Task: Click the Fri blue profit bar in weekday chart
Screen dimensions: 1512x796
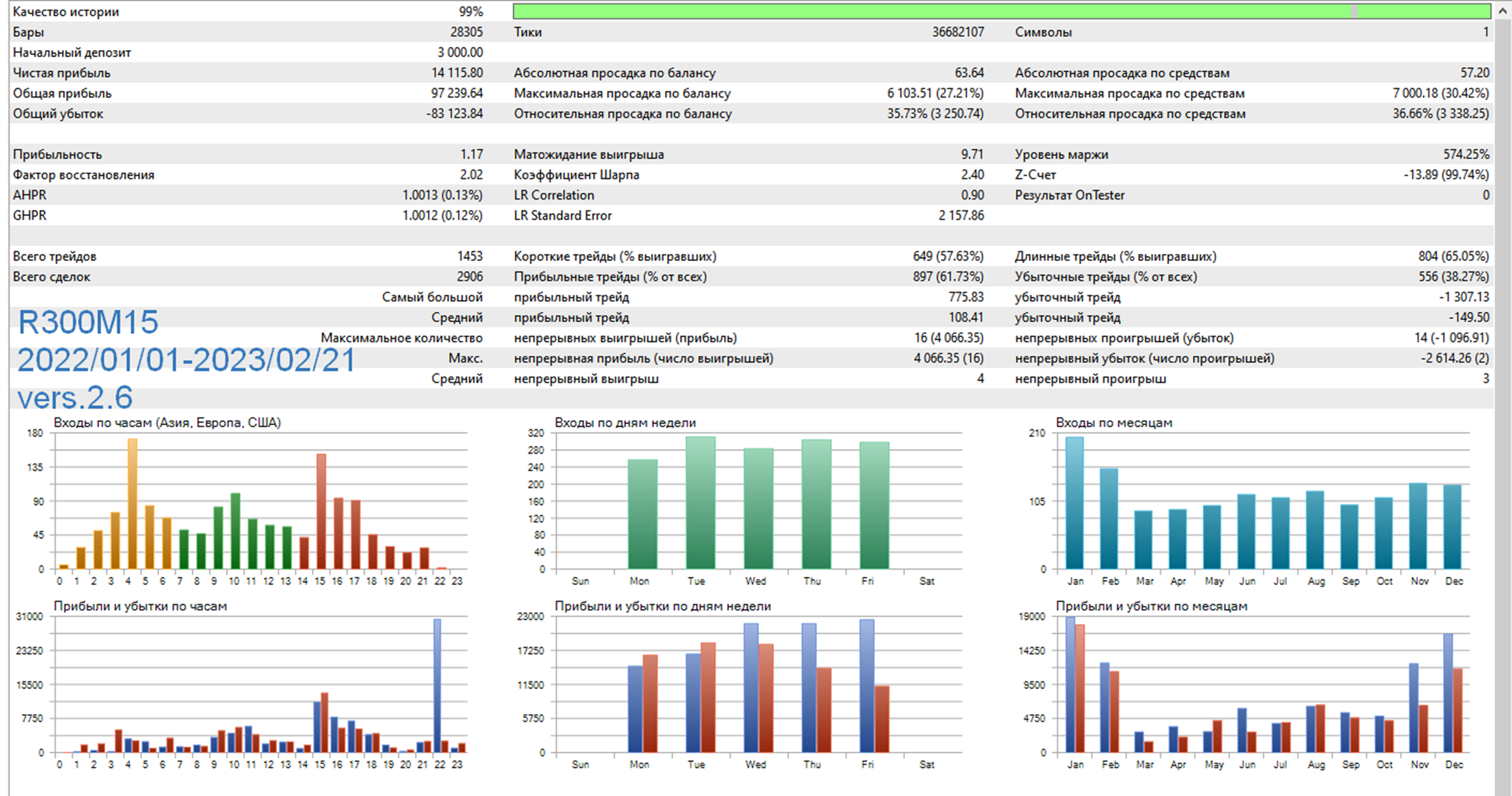Action: click(867, 686)
